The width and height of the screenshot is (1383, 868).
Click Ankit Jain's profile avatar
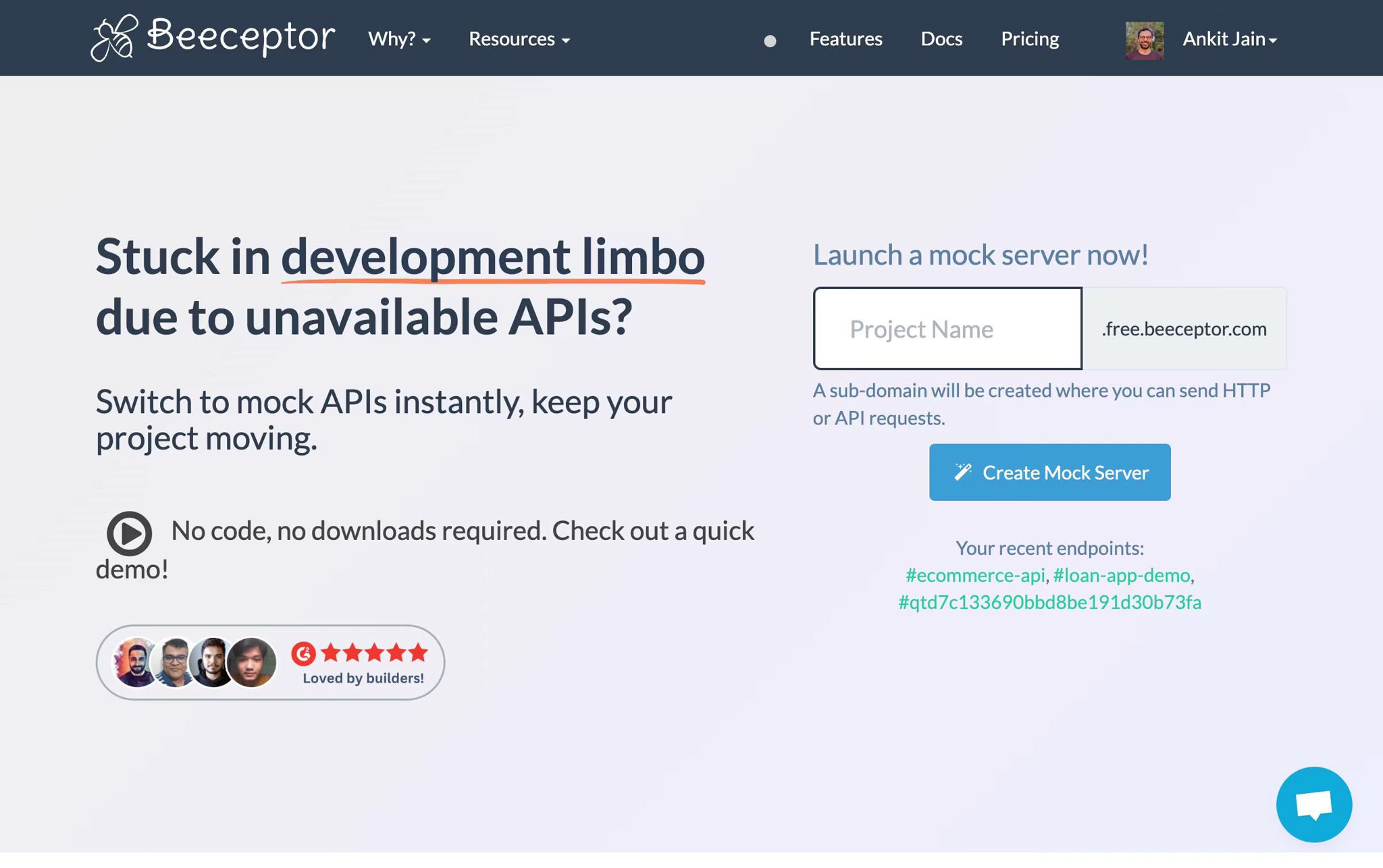click(1145, 41)
